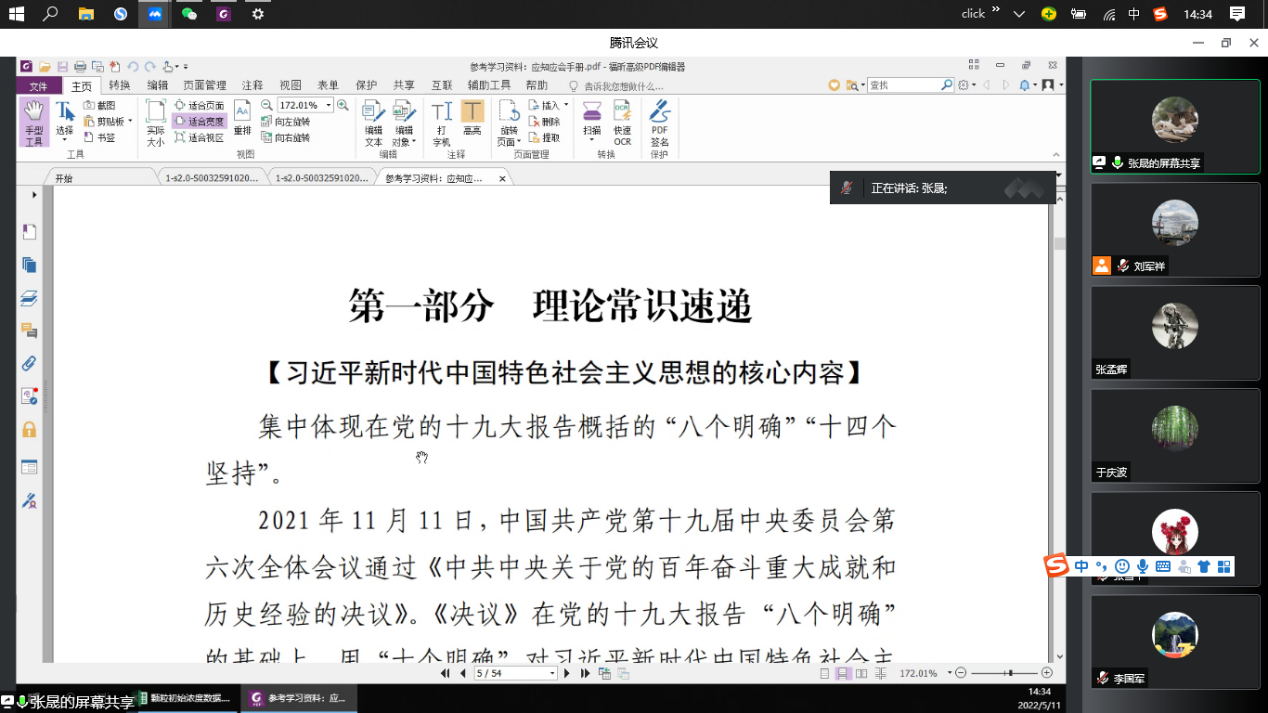Expand the zoom percentage dropdown in ribbon

click(328, 105)
